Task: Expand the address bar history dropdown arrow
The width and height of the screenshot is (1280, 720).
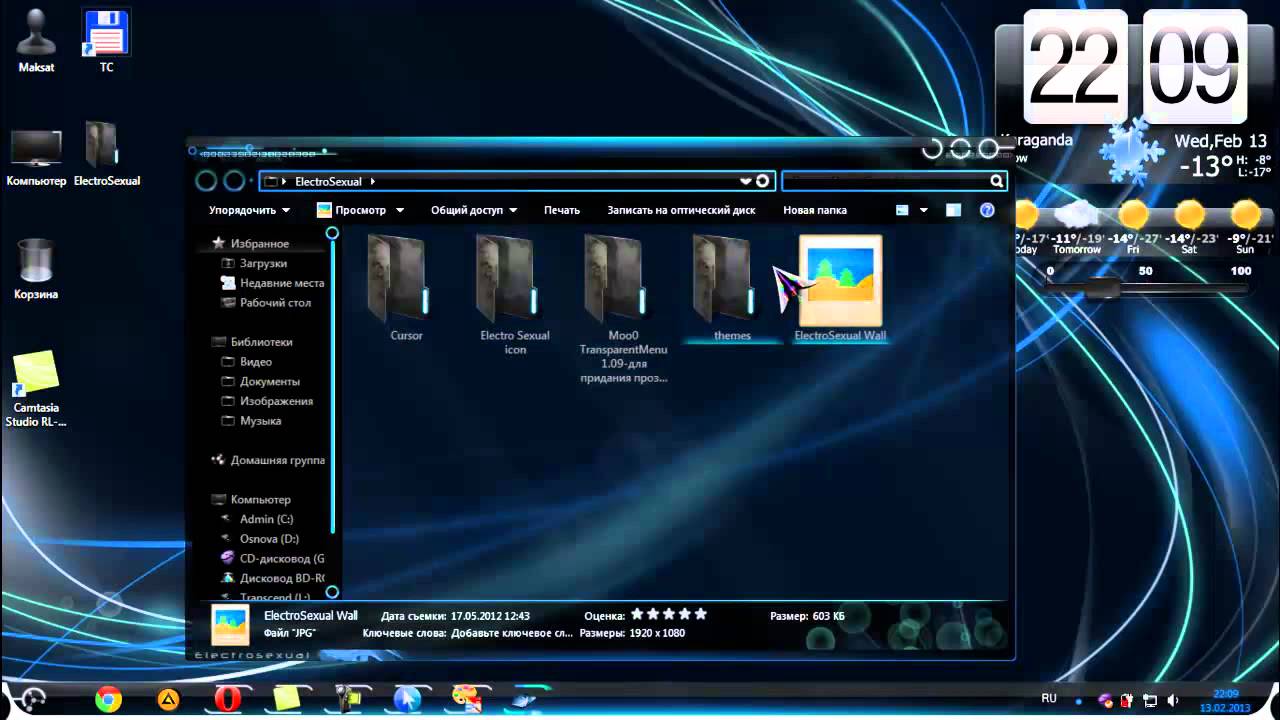Action: [745, 181]
